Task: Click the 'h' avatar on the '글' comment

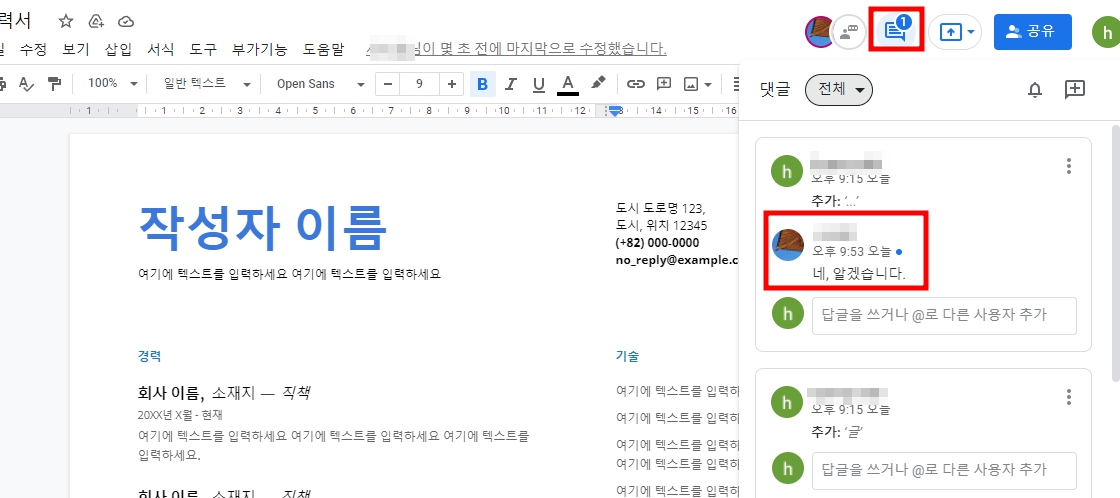Action: pyautogui.click(x=786, y=402)
